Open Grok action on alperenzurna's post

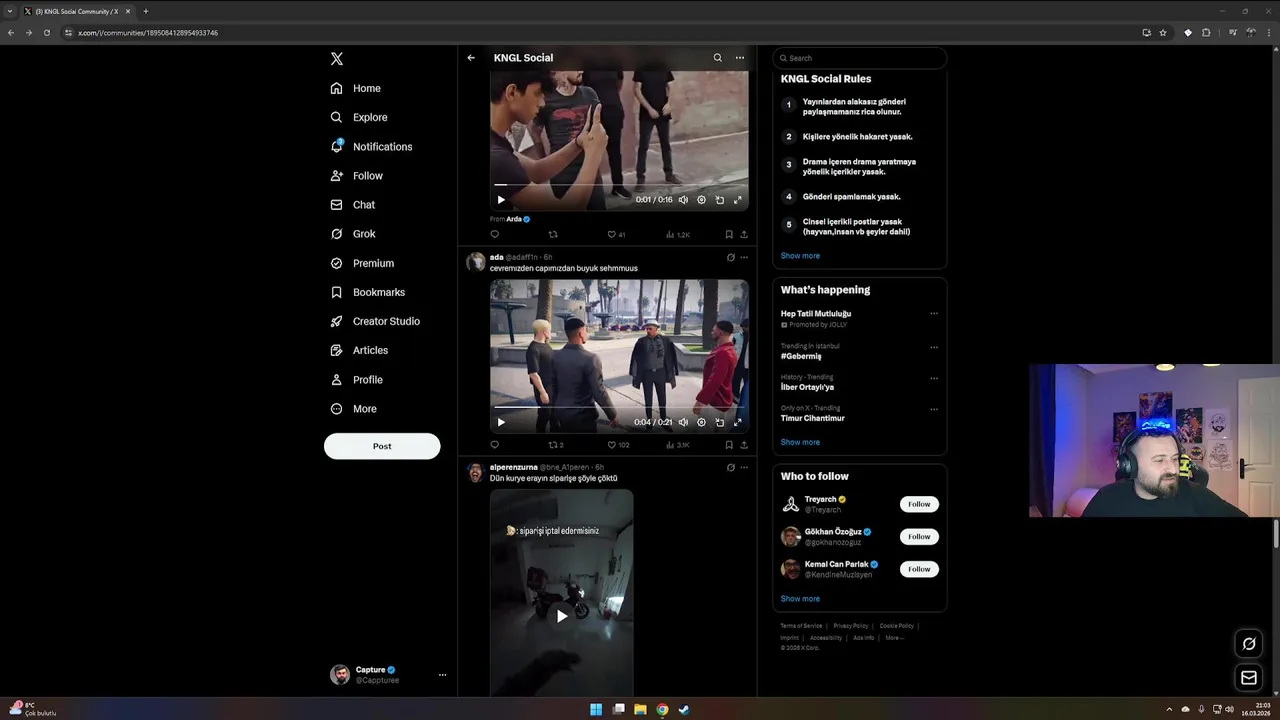coord(730,467)
